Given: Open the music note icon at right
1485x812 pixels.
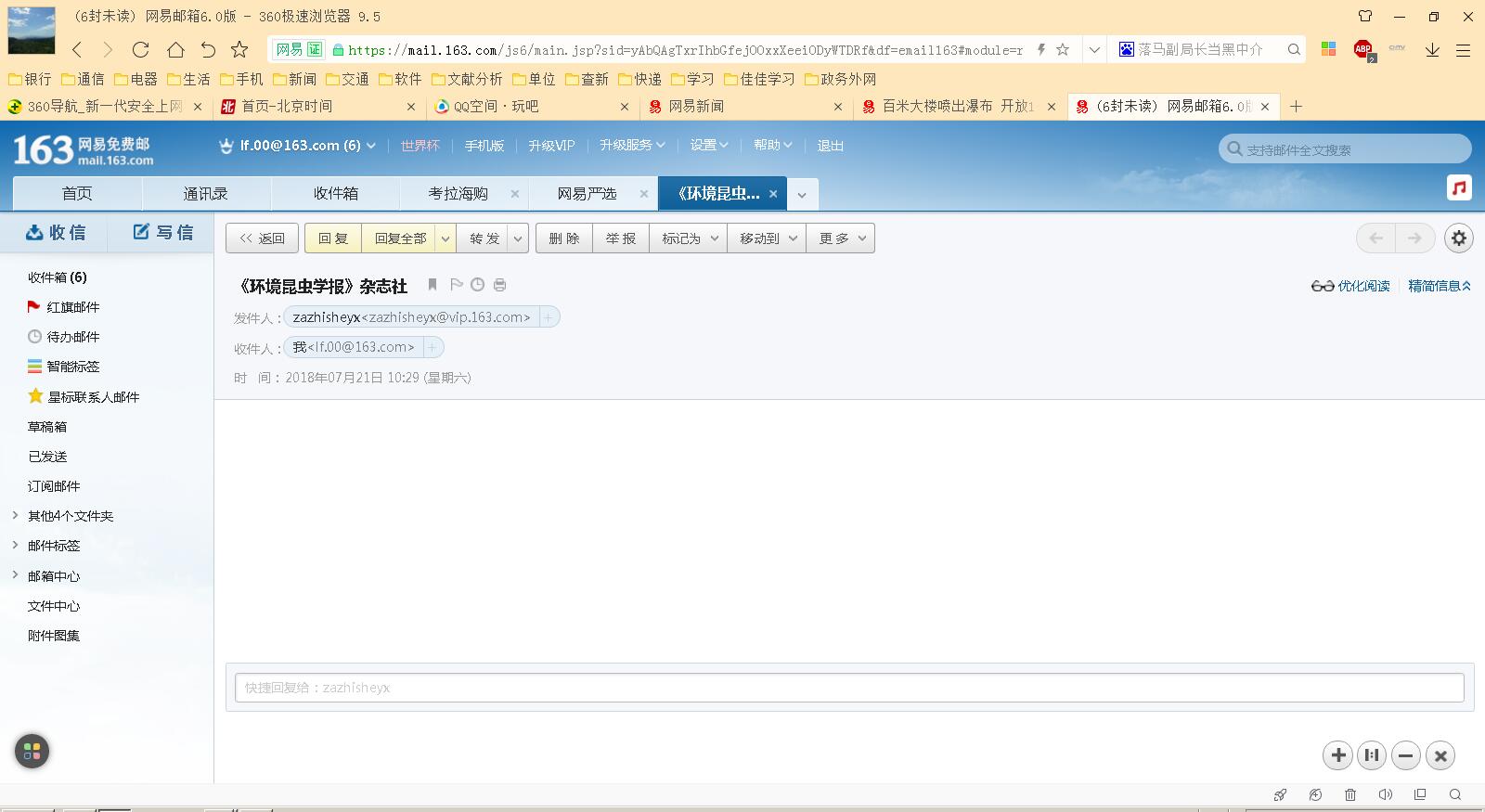Looking at the screenshot, I should (x=1459, y=188).
